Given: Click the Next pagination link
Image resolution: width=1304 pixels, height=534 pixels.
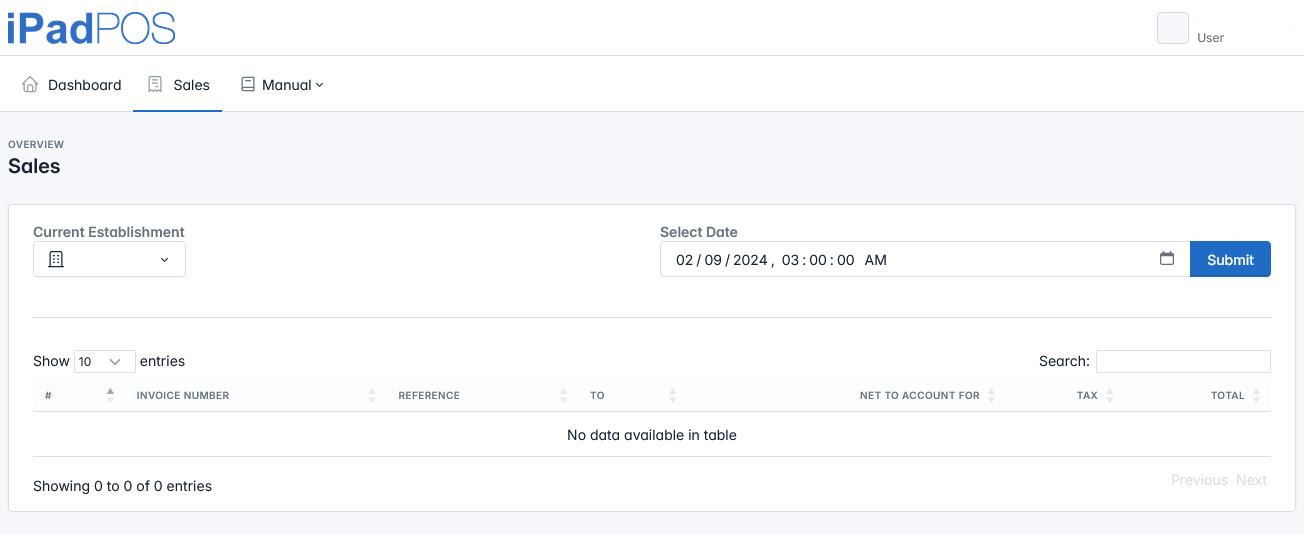Looking at the screenshot, I should coord(1251,480).
